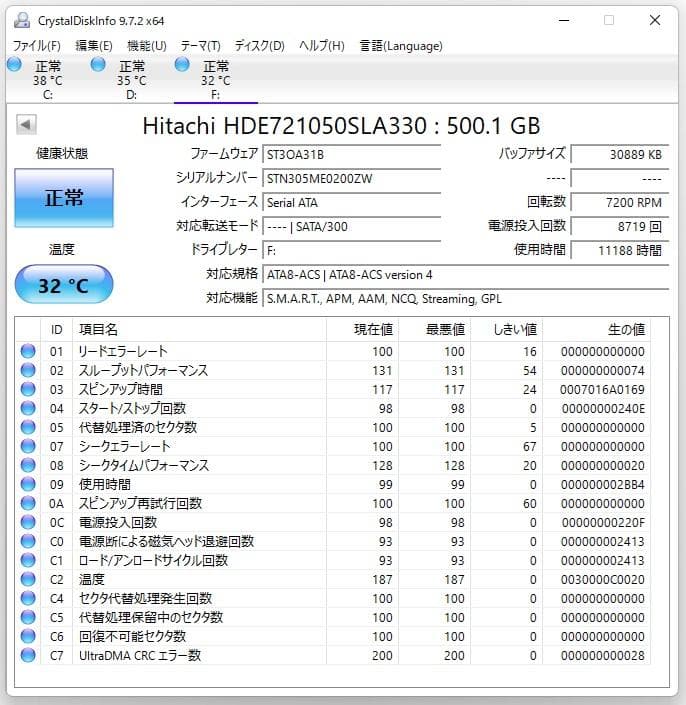Minimize the CrystalDiskInfo window

pos(564,20)
